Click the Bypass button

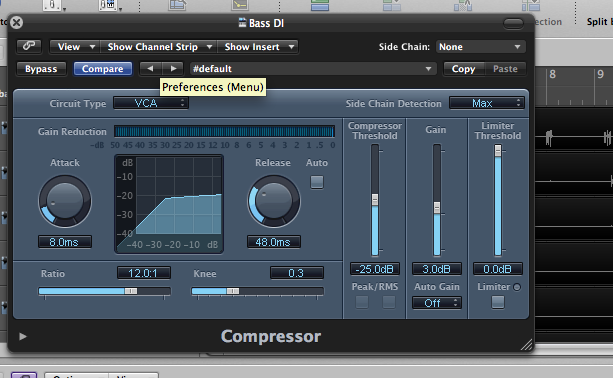click(x=41, y=69)
